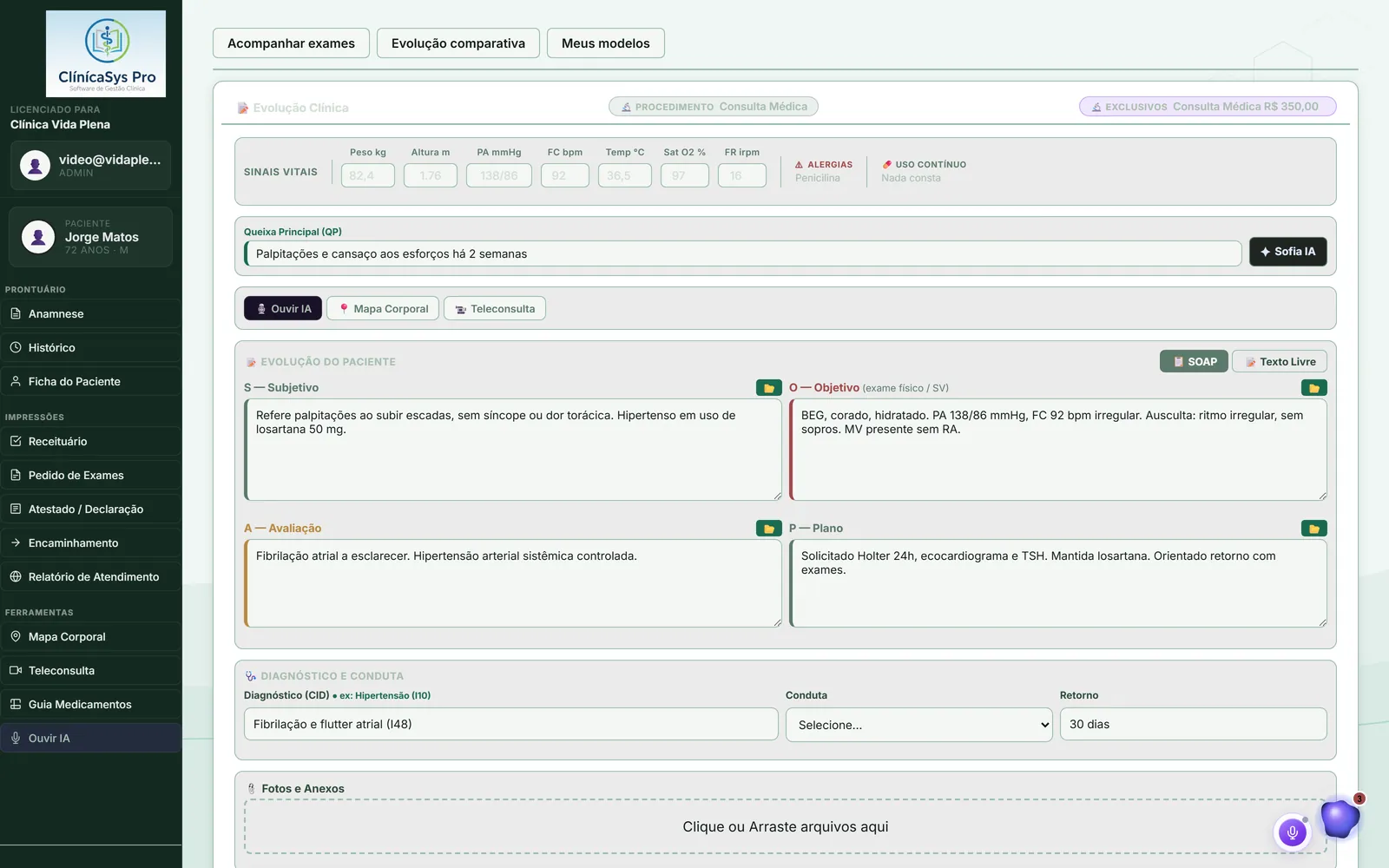Click the Peso kg vital sign field

click(368, 175)
